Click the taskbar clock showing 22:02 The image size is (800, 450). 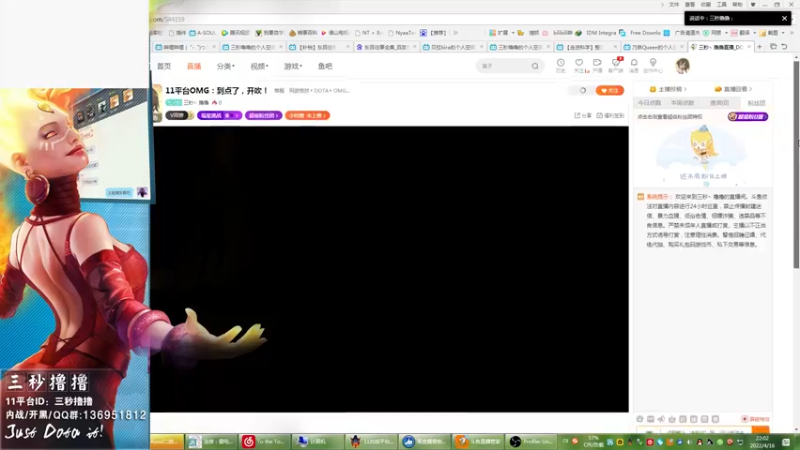[x=763, y=442]
